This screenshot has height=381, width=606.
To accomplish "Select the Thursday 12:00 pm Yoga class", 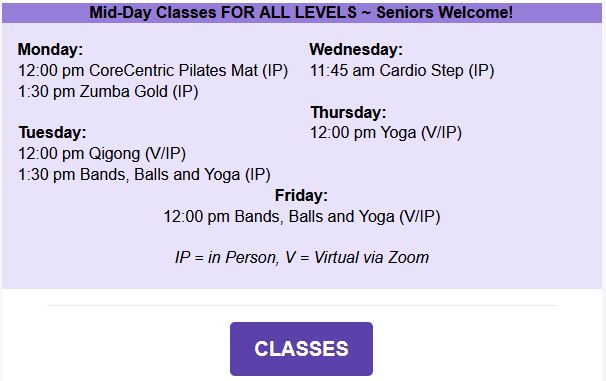I will point(386,133).
